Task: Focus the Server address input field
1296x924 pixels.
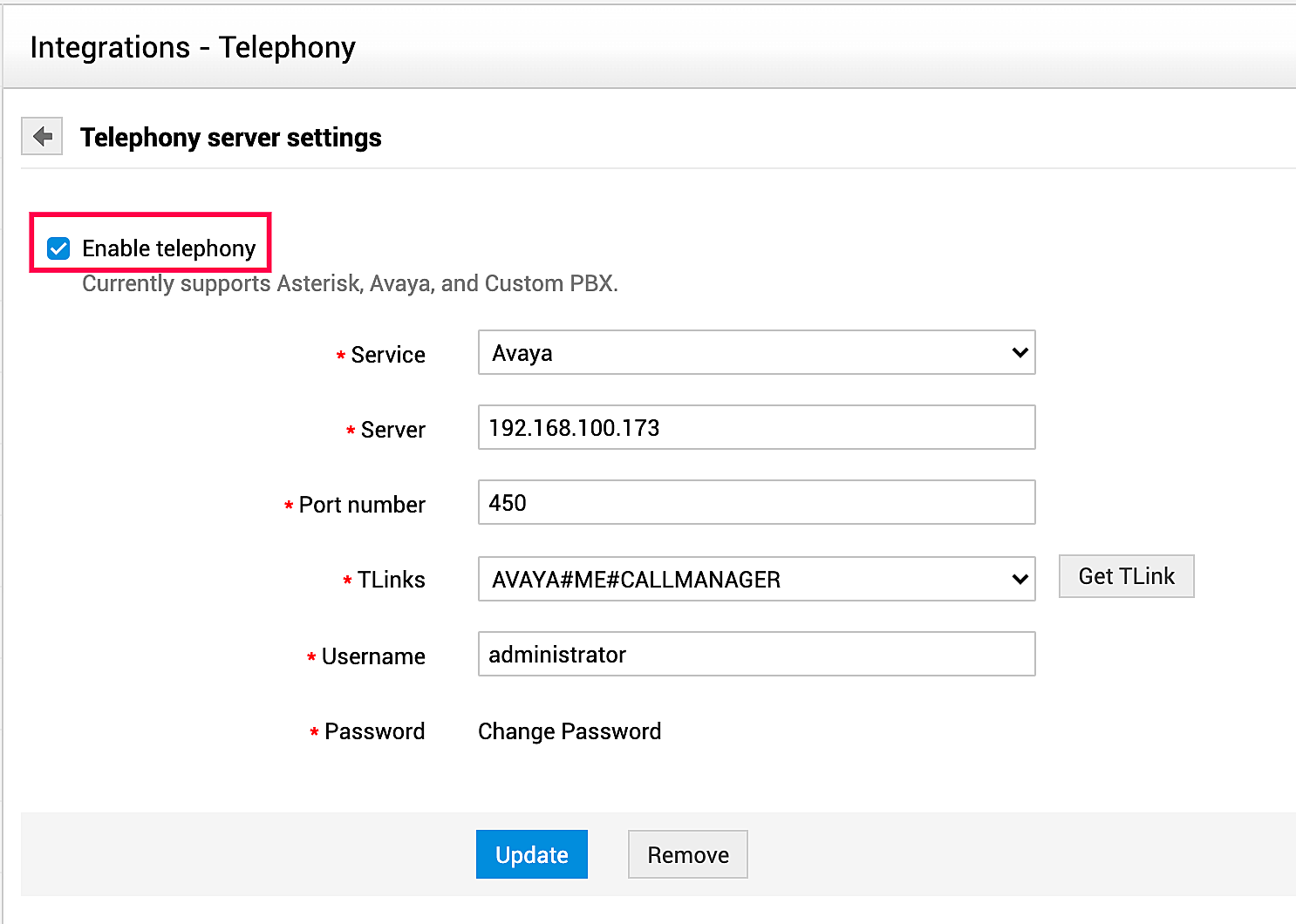Action: (756, 428)
